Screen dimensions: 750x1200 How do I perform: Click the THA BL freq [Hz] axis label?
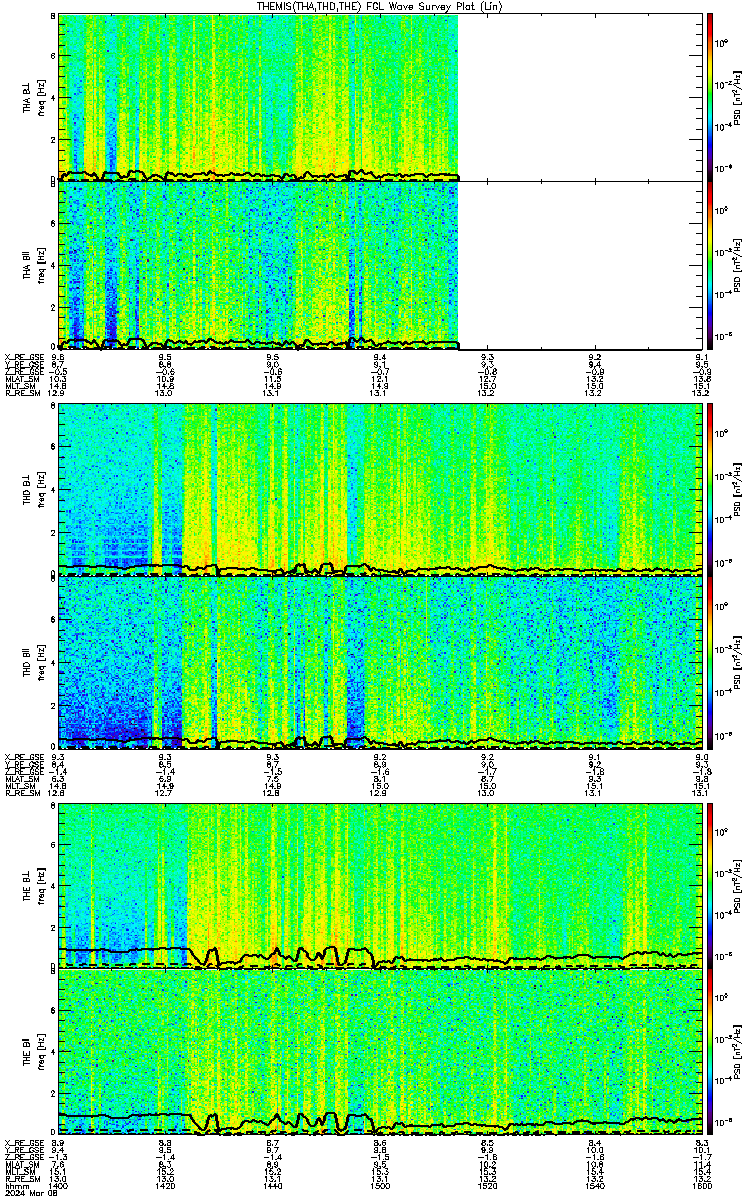tap(40, 97)
